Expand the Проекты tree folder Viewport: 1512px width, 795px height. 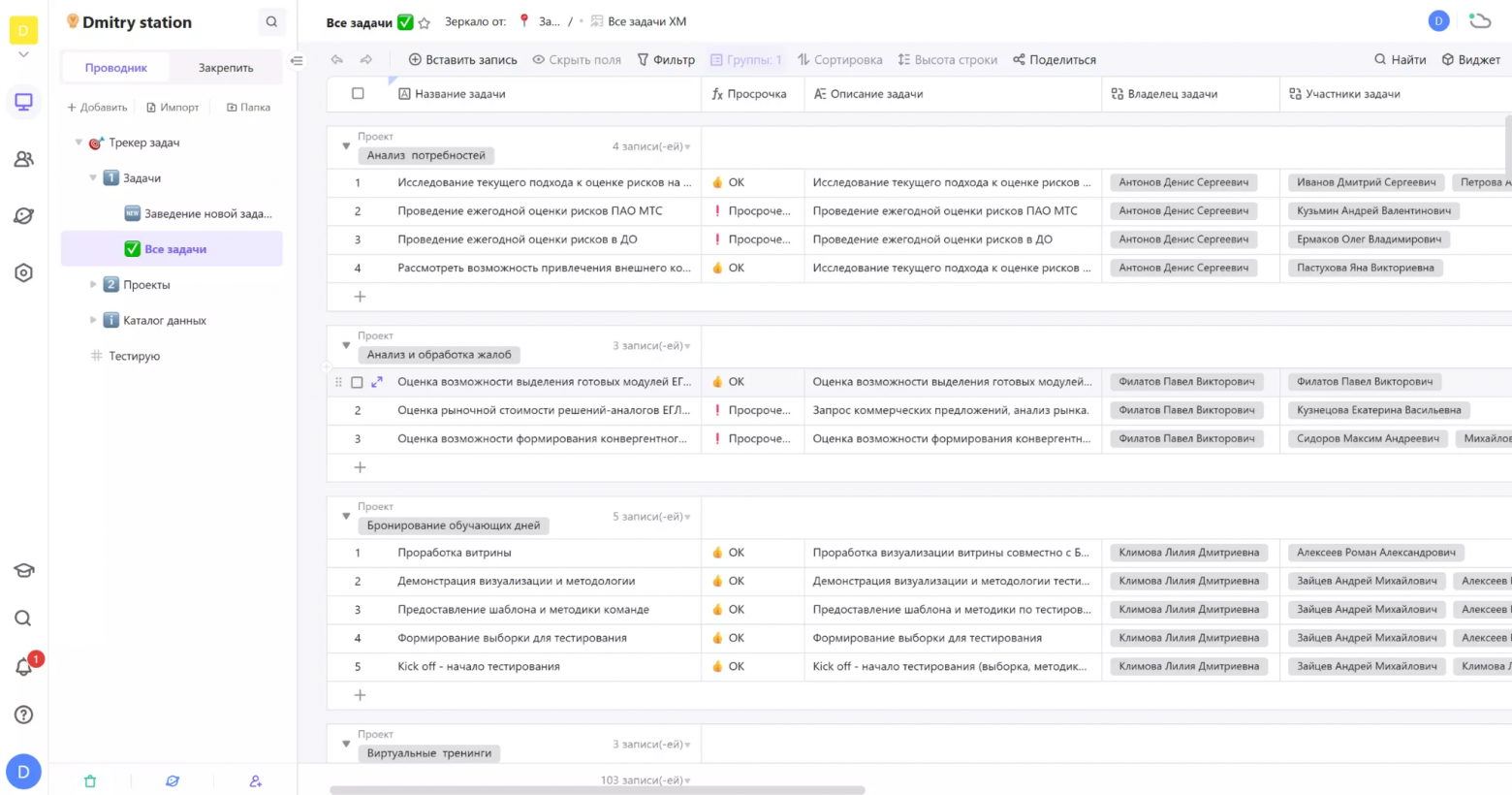click(x=93, y=285)
